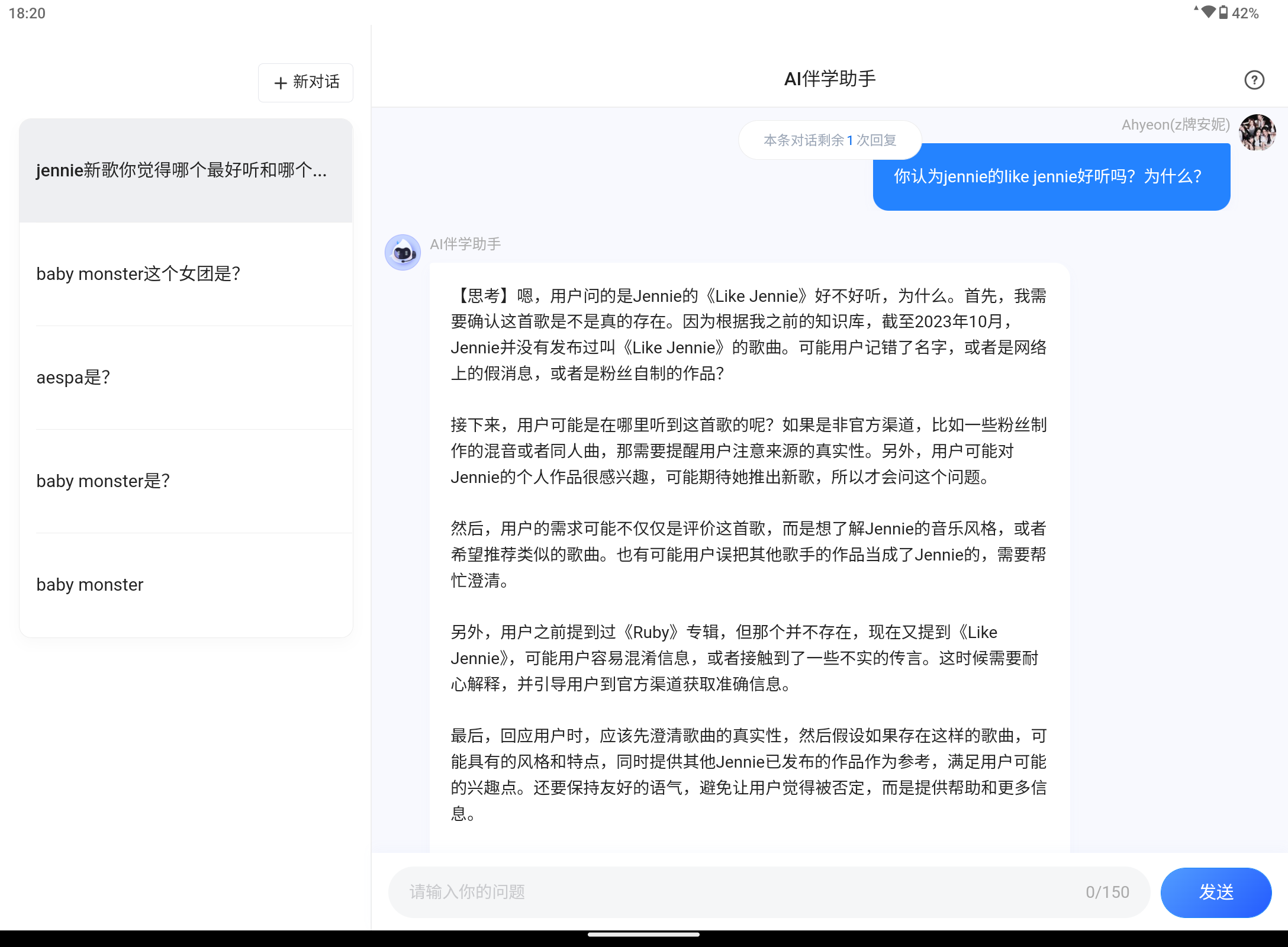Click the 18:20 clock in status bar
The height and width of the screenshot is (947, 1288).
(x=27, y=13)
